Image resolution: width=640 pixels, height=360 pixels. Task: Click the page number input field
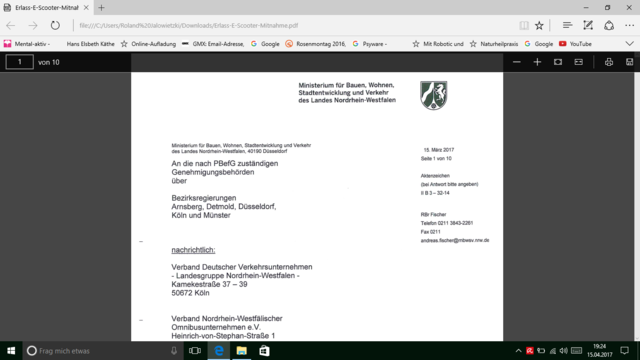coord(19,62)
